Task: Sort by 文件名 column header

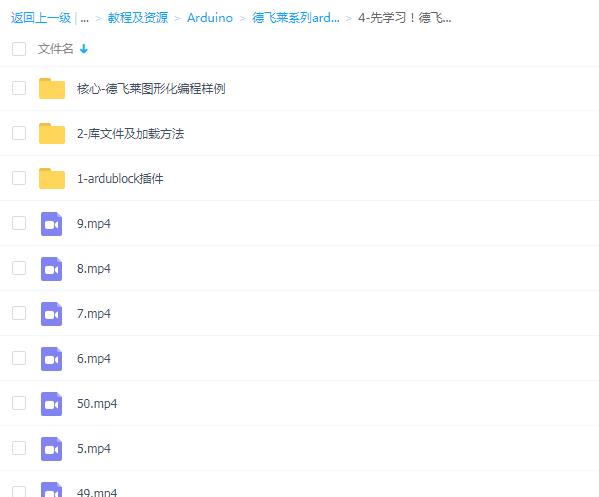Action: pos(55,49)
